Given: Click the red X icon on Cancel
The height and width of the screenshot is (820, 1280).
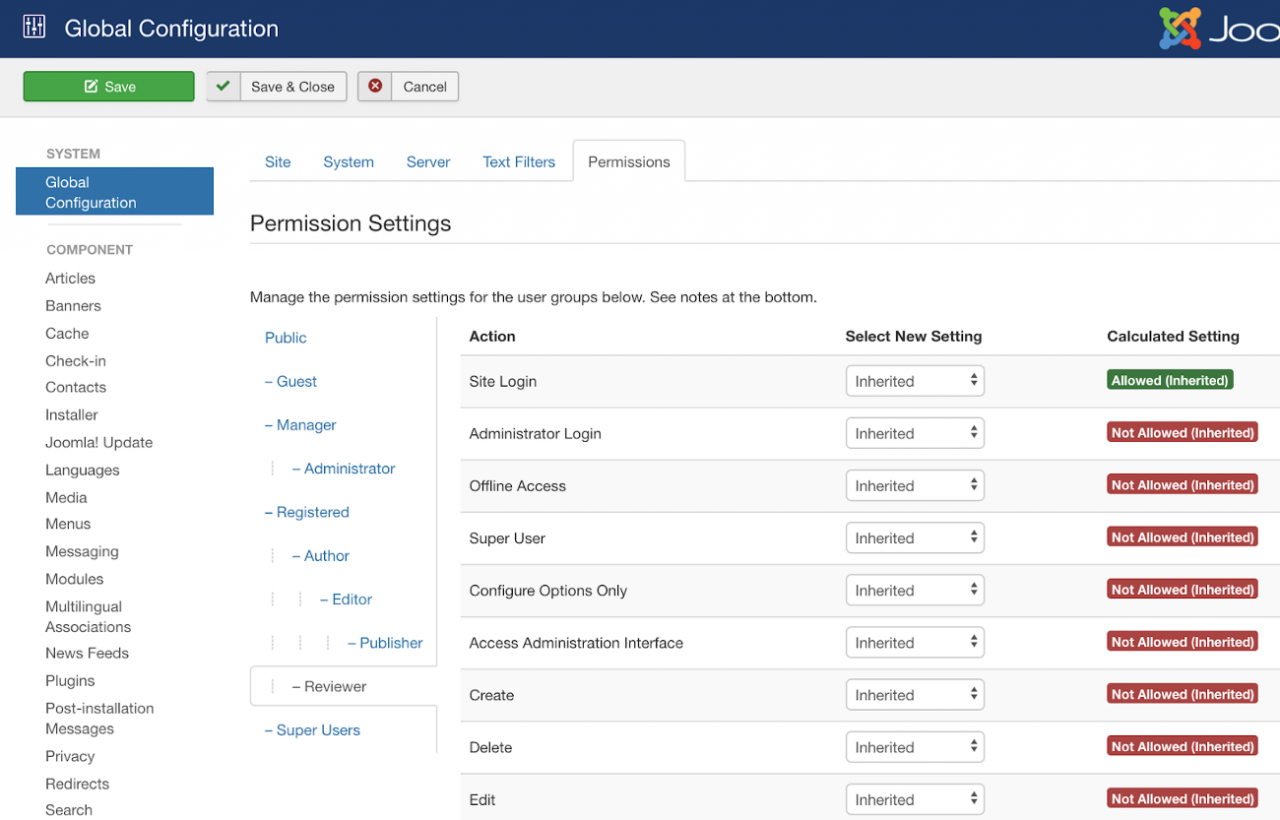Looking at the screenshot, I should (375, 86).
